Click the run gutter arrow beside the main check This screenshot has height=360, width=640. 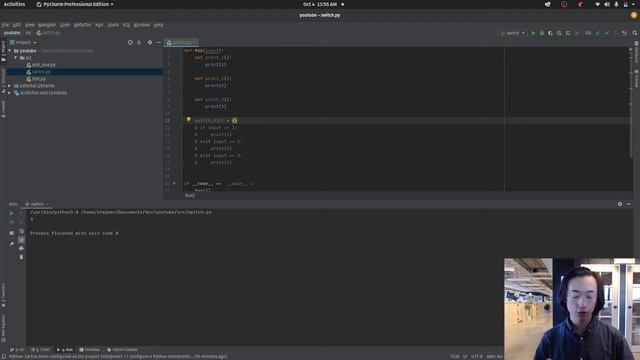click(174, 184)
